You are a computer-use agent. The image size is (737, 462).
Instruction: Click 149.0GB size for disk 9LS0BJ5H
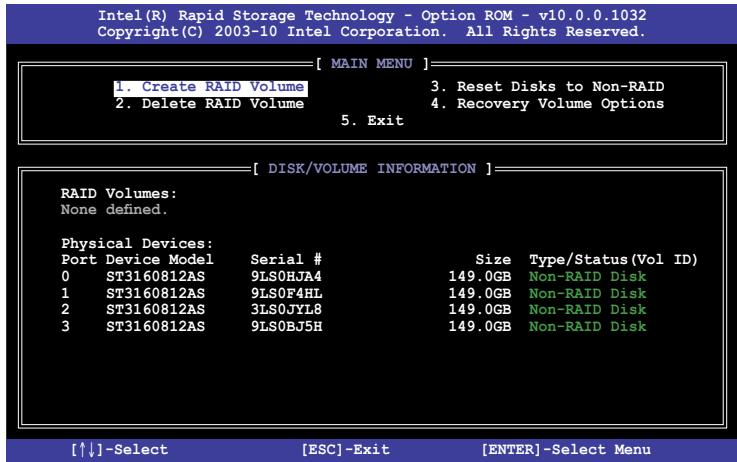tap(480, 327)
